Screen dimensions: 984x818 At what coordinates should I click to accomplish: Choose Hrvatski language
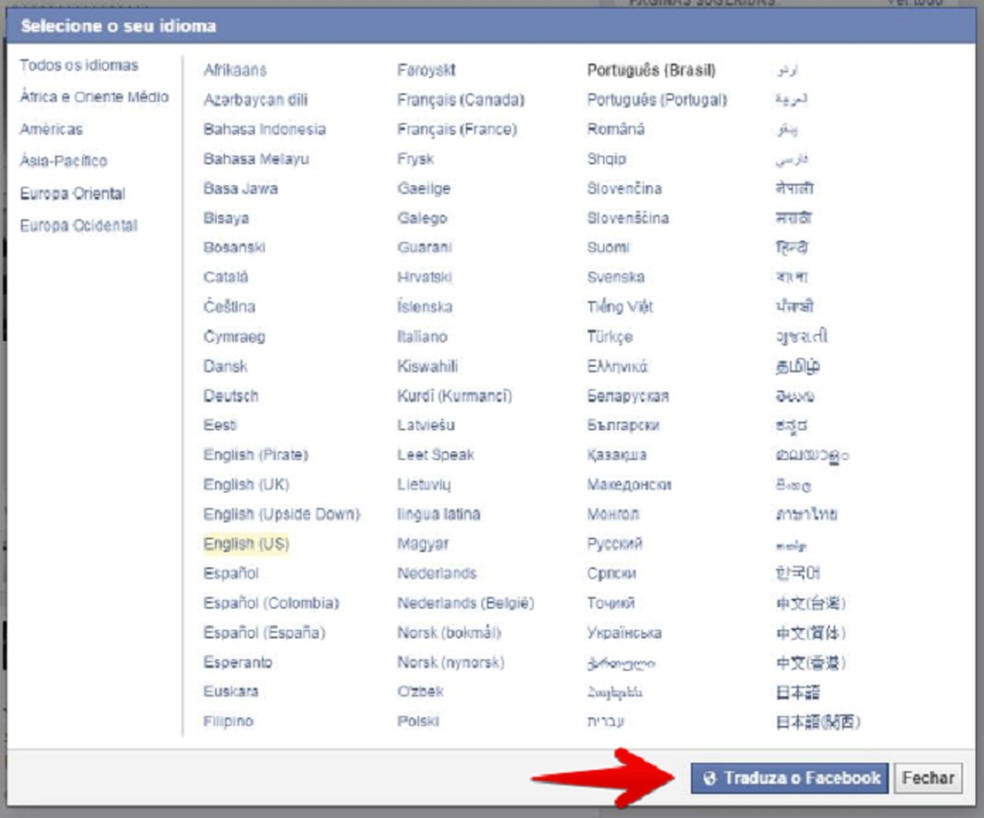425,277
